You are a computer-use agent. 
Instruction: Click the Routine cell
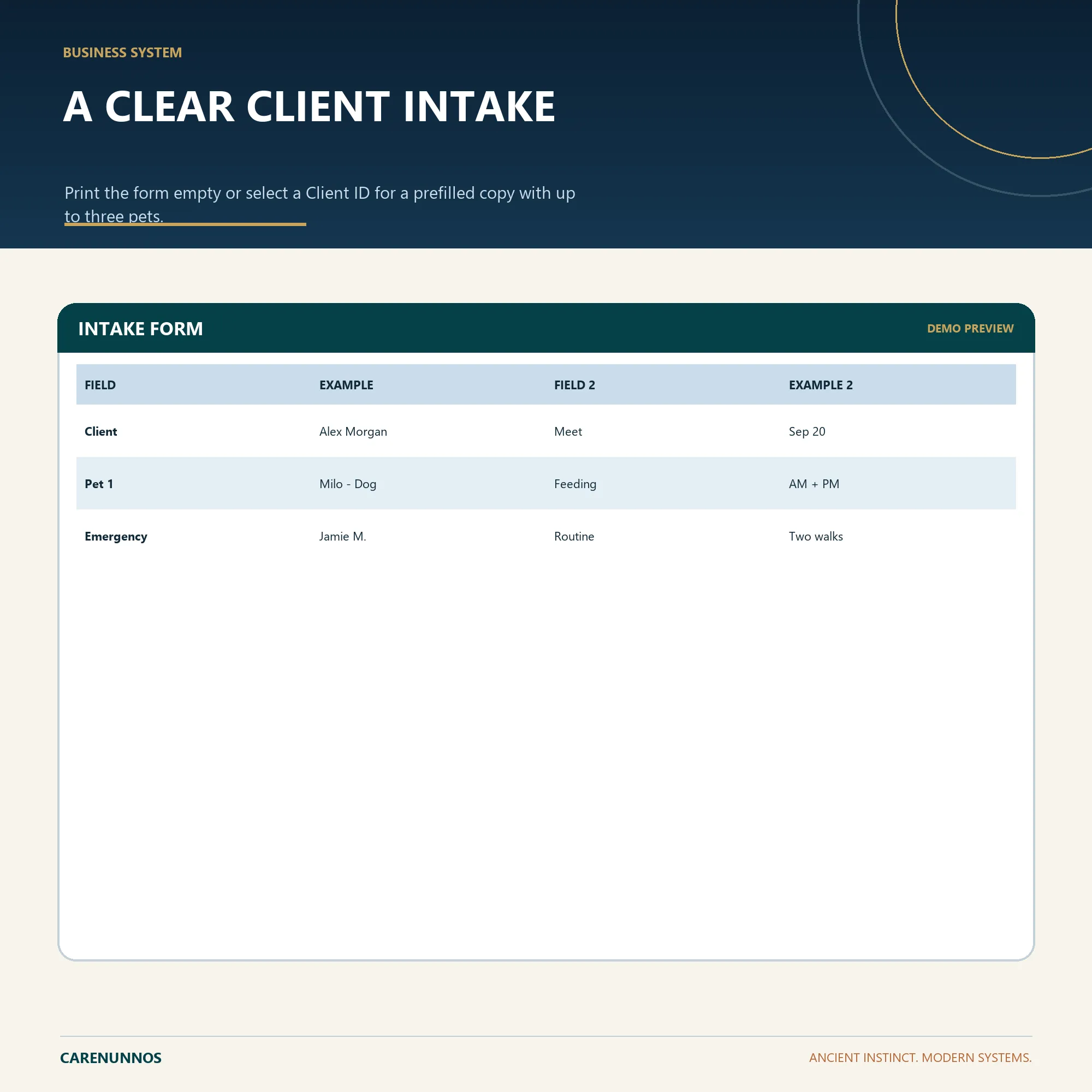[x=574, y=536]
